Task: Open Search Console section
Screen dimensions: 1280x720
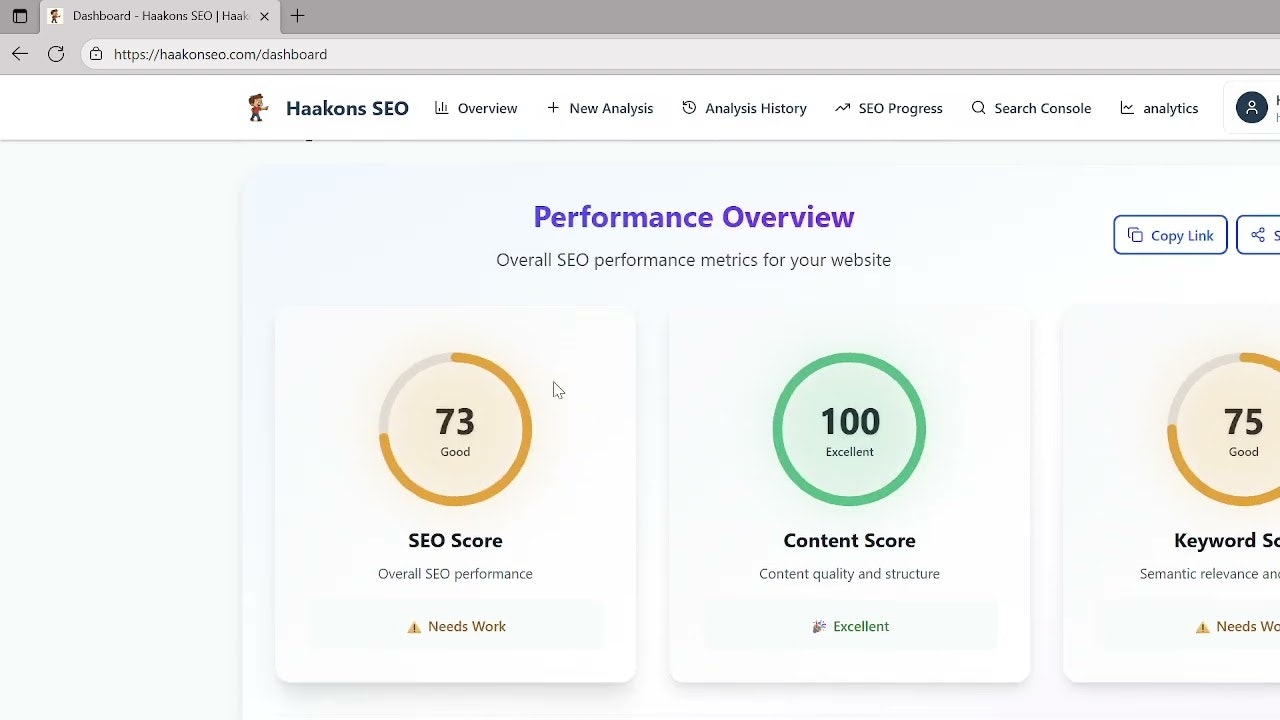Action: coord(1031,108)
